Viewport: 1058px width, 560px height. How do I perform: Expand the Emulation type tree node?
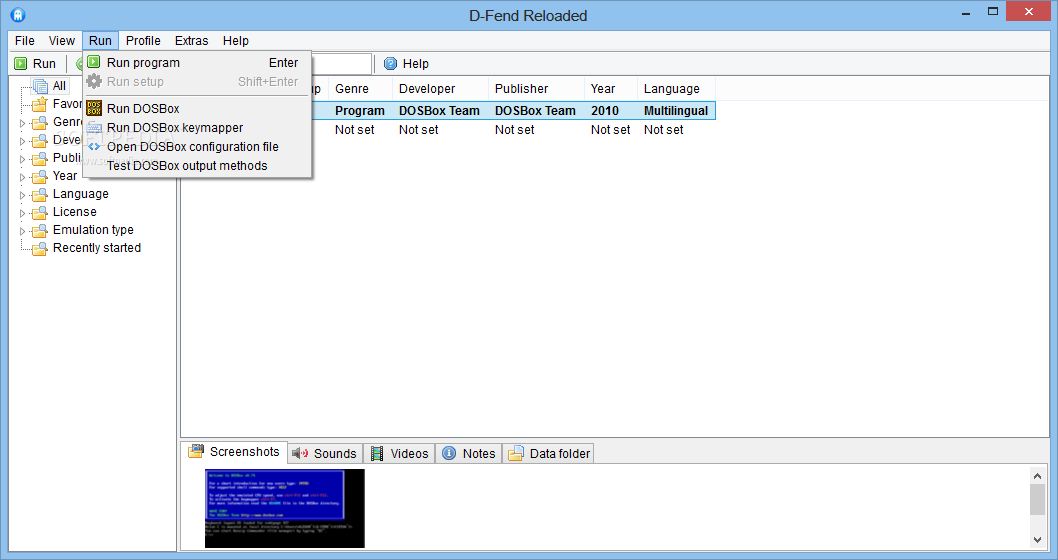tap(22, 231)
